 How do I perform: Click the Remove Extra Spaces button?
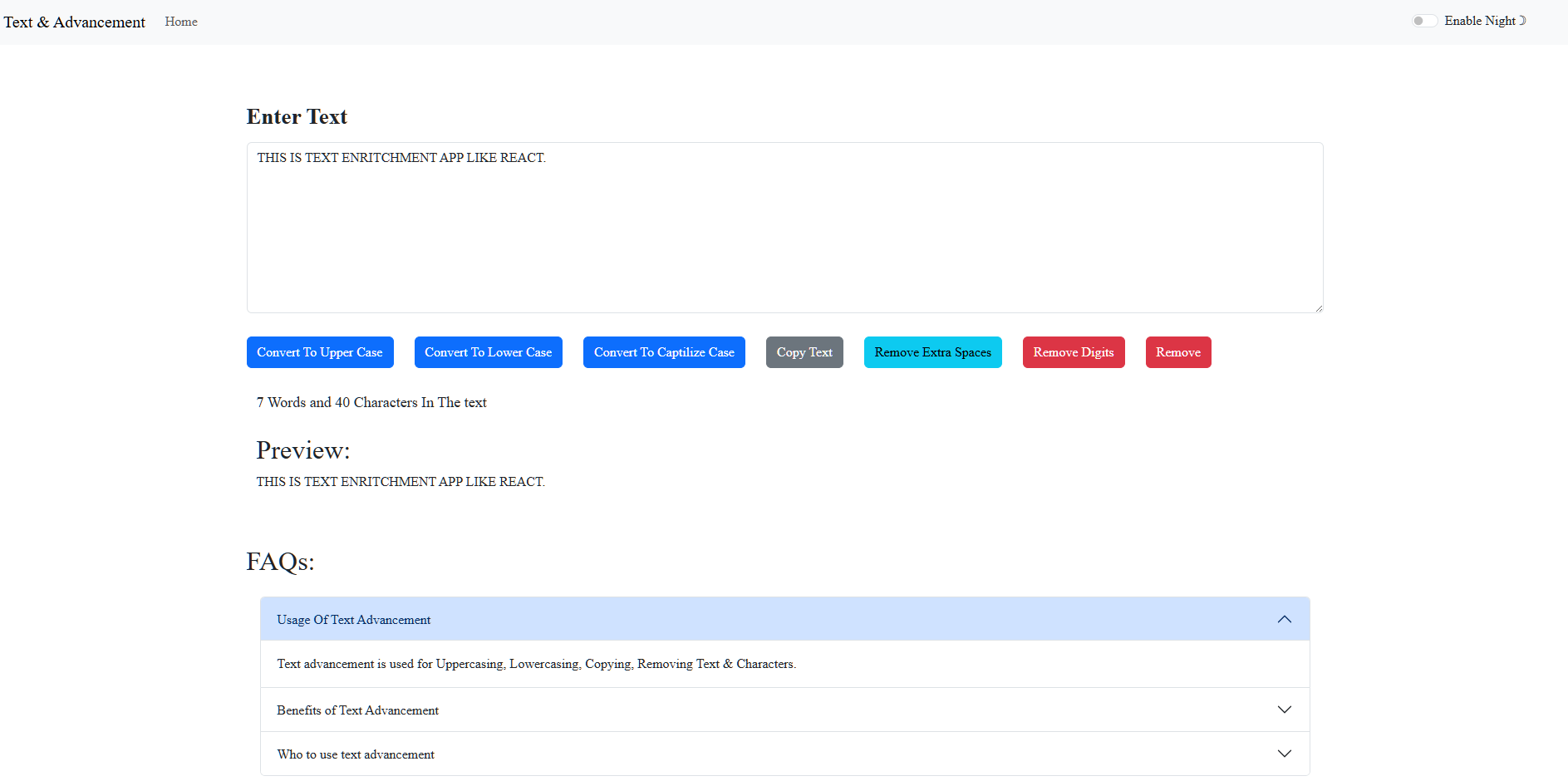point(933,352)
